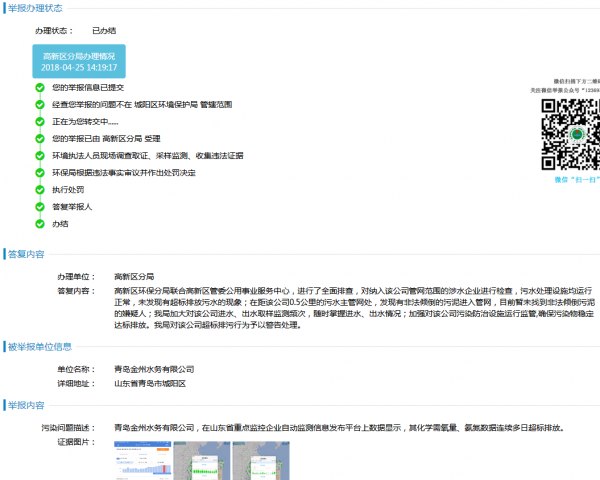This screenshot has height=480, width=600.
Task: Click step text 环保局根据违法事实审议并作出处罚决定
Action: tap(124, 173)
